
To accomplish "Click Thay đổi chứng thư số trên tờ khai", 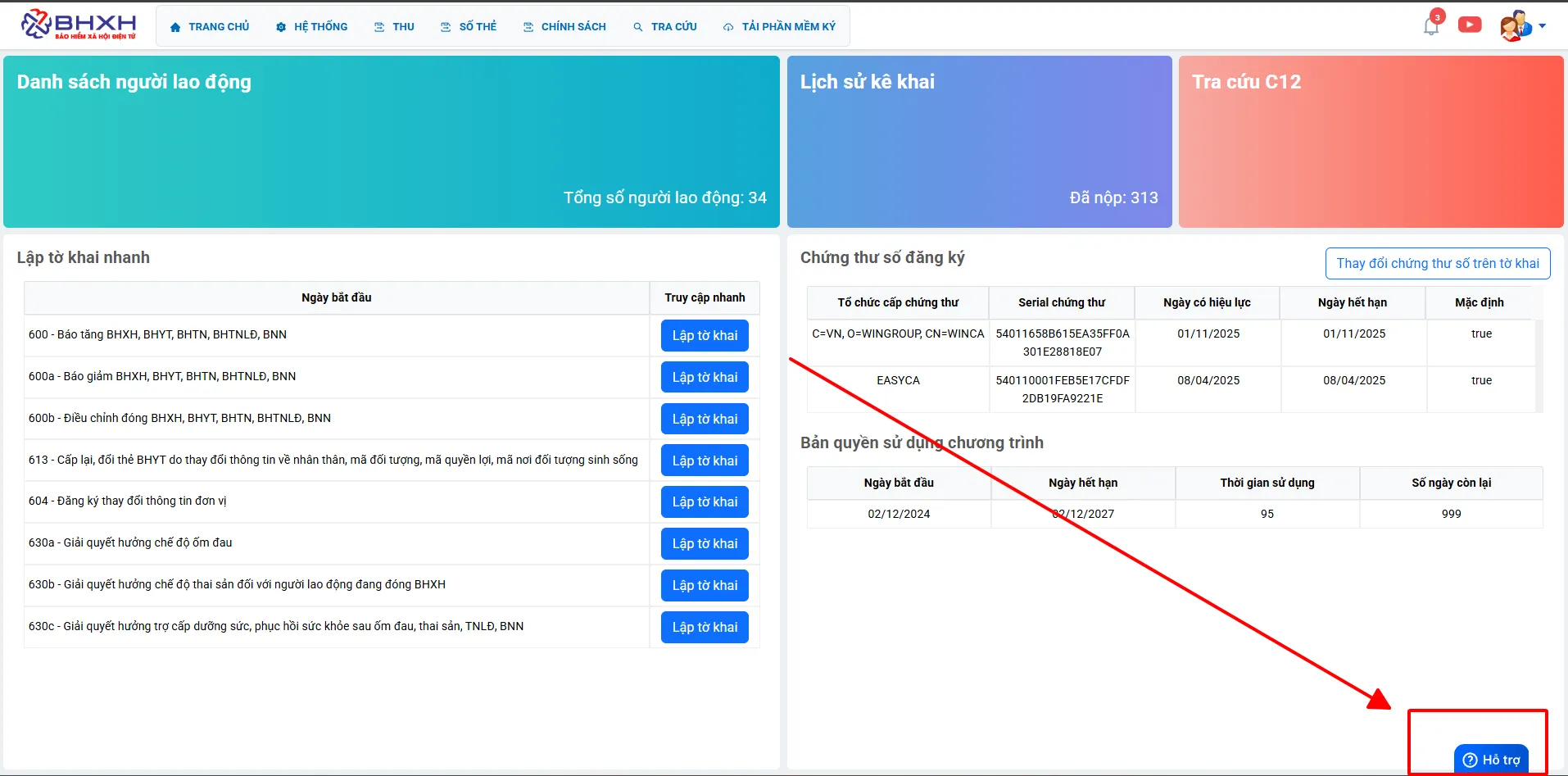I will tap(1437, 263).
